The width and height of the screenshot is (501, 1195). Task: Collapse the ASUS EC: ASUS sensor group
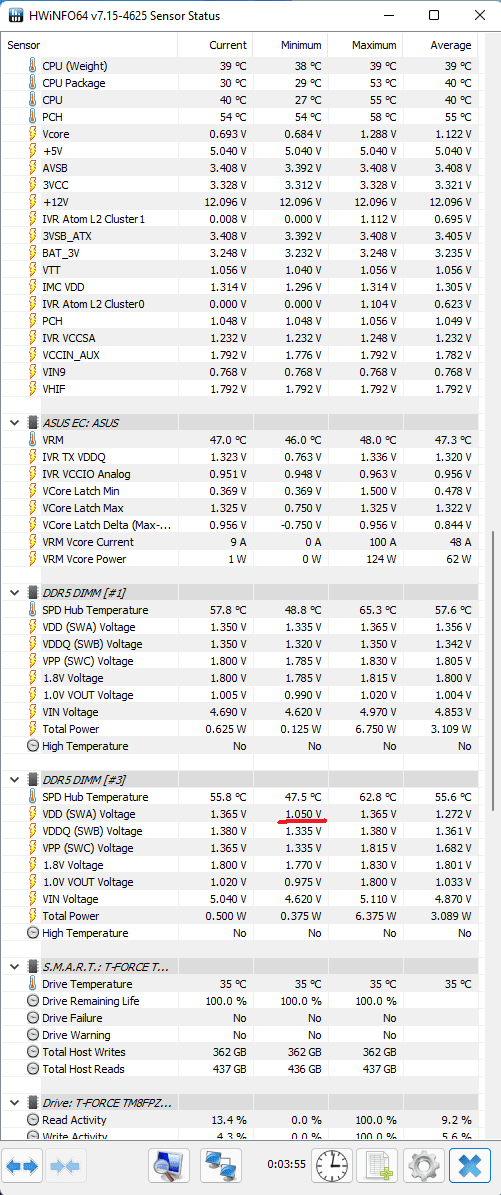(14, 422)
